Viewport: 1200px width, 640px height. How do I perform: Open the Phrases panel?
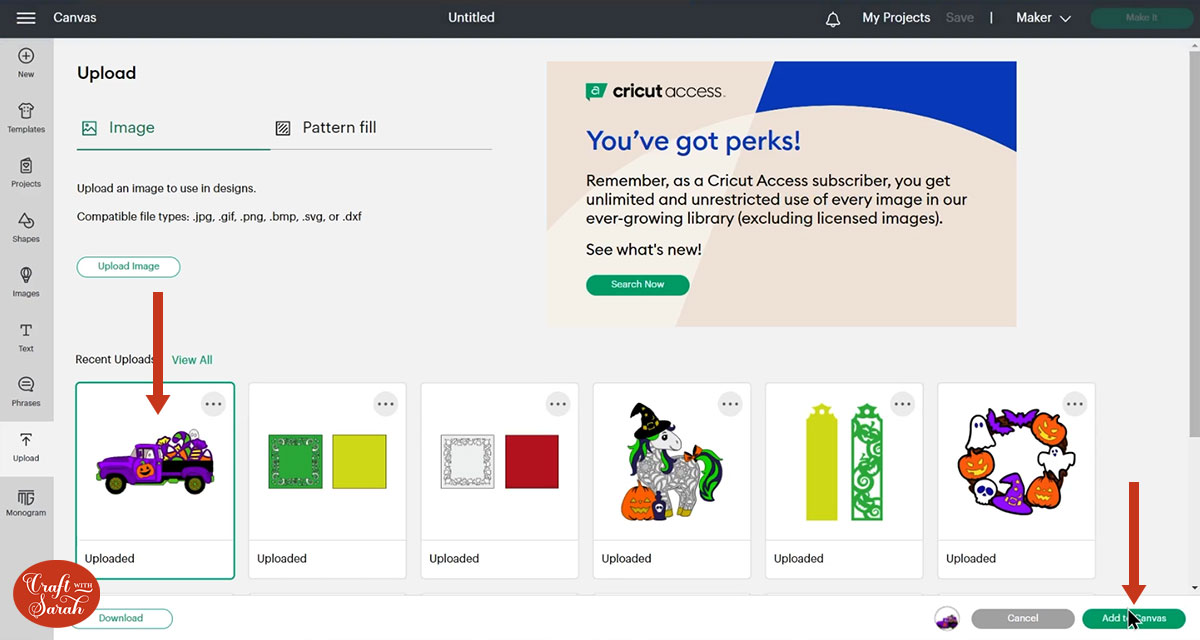tap(26, 391)
